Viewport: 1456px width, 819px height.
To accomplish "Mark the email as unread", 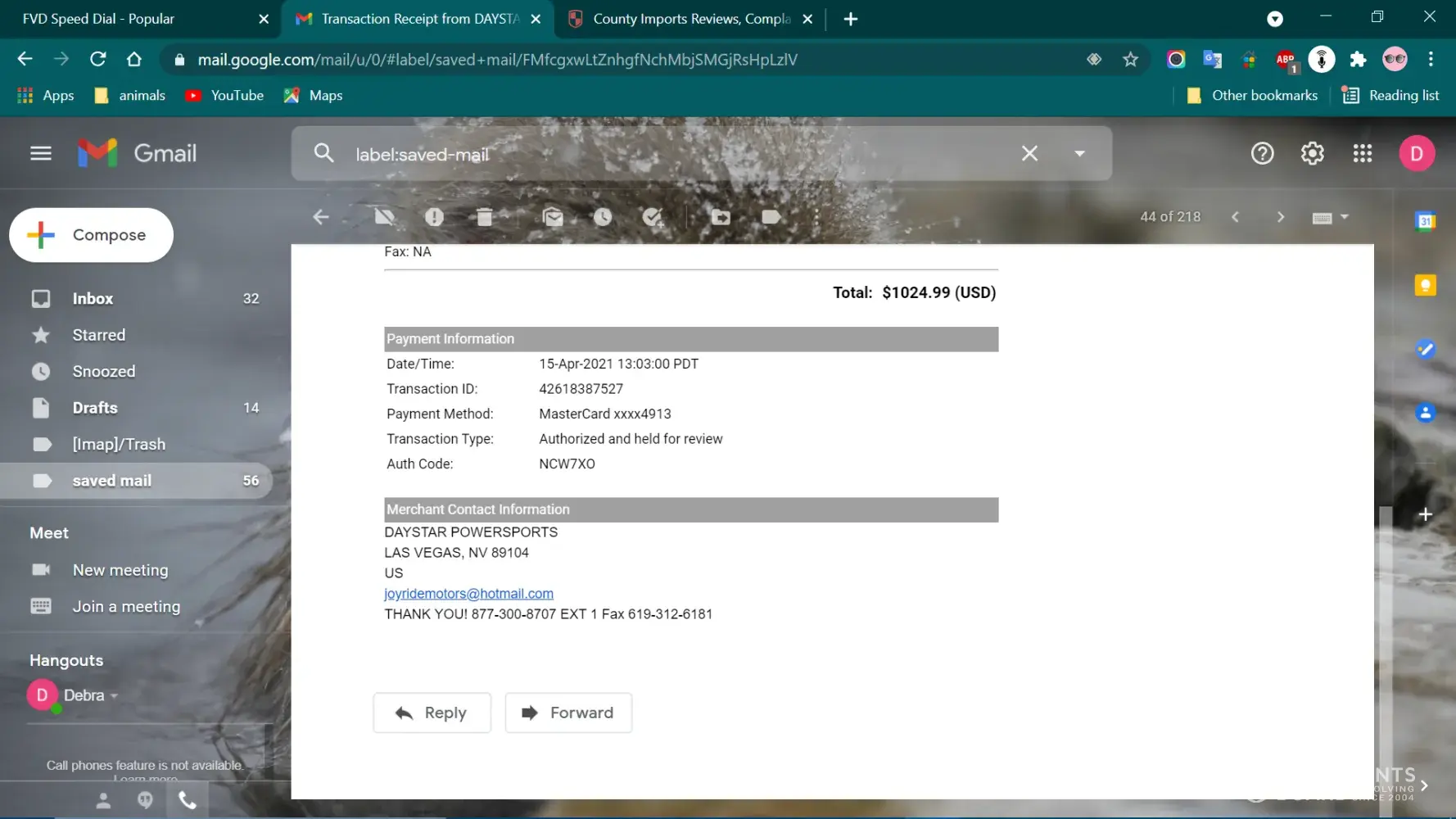I will tap(553, 217).
